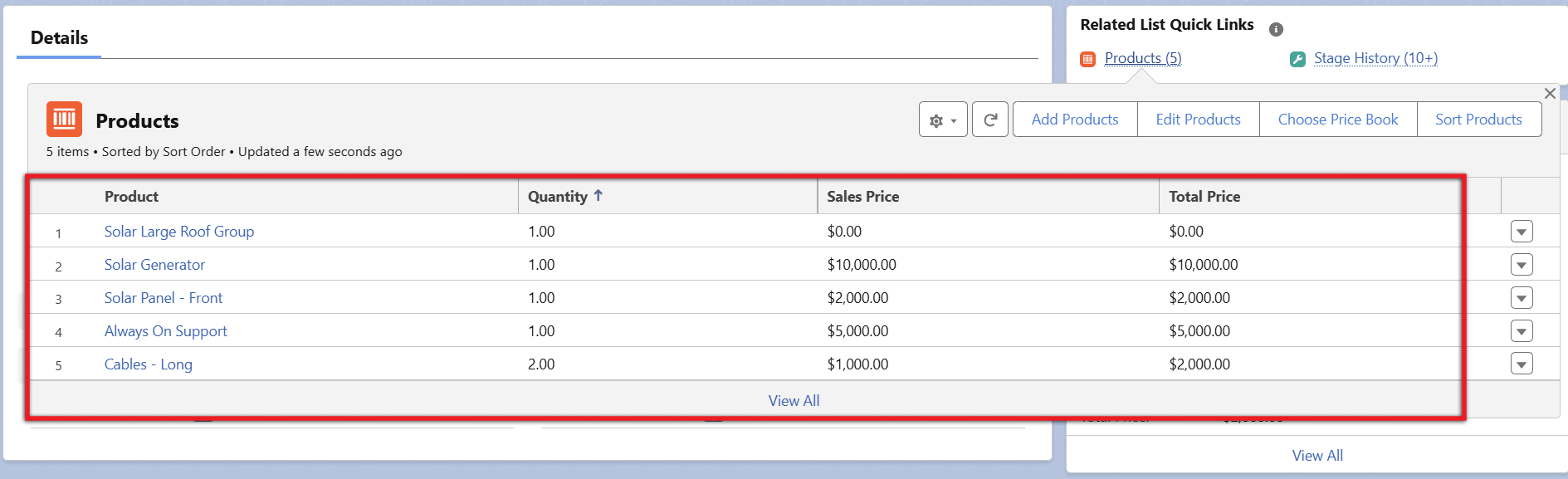Show row actions for Cables - Long
The image size is (1568, 479).
point(1521,364)
